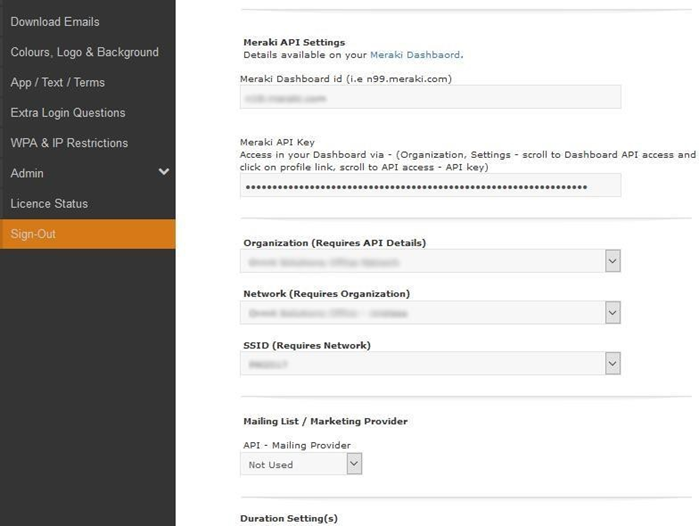Click the Organization dropdown arrow button

[x=612, y=261]
